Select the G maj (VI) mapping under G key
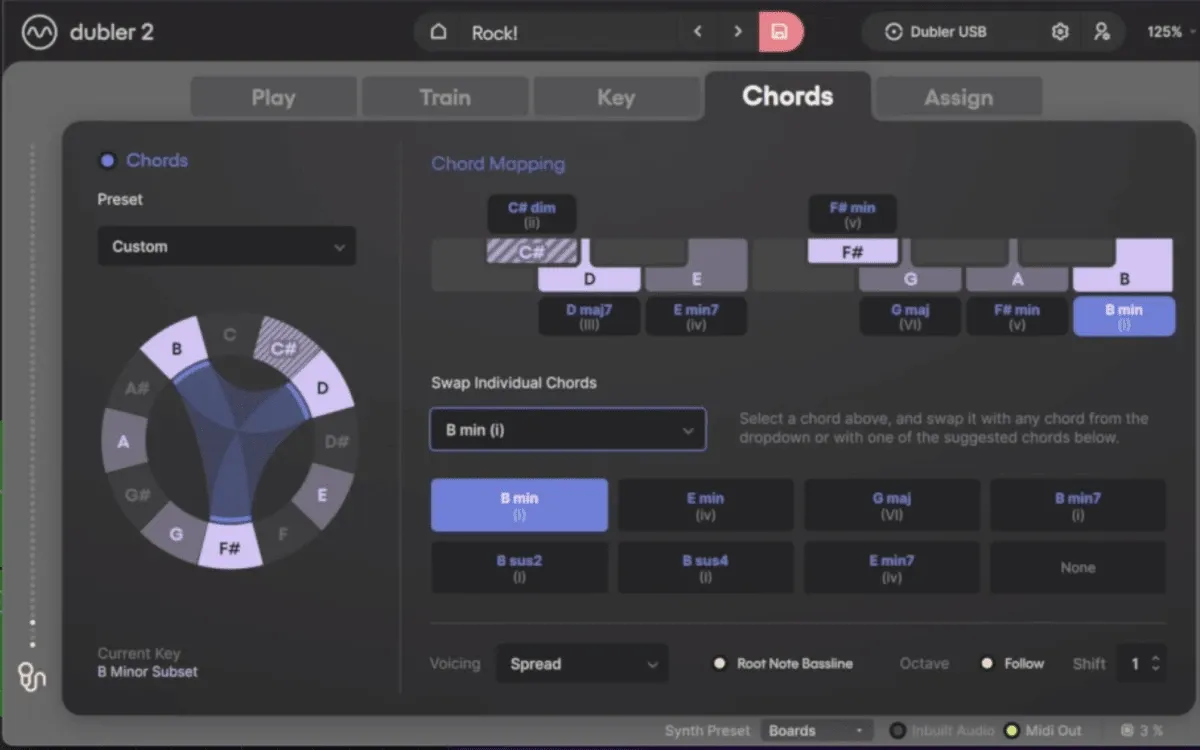The height and width of the screenshot is (750, 1200). click(911, 316)
